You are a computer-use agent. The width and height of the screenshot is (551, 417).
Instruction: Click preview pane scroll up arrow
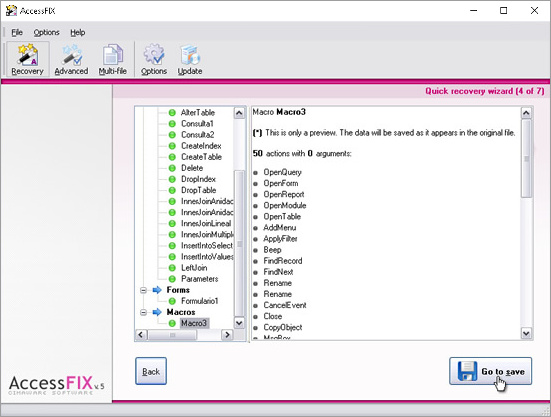(x=526, y=113)
